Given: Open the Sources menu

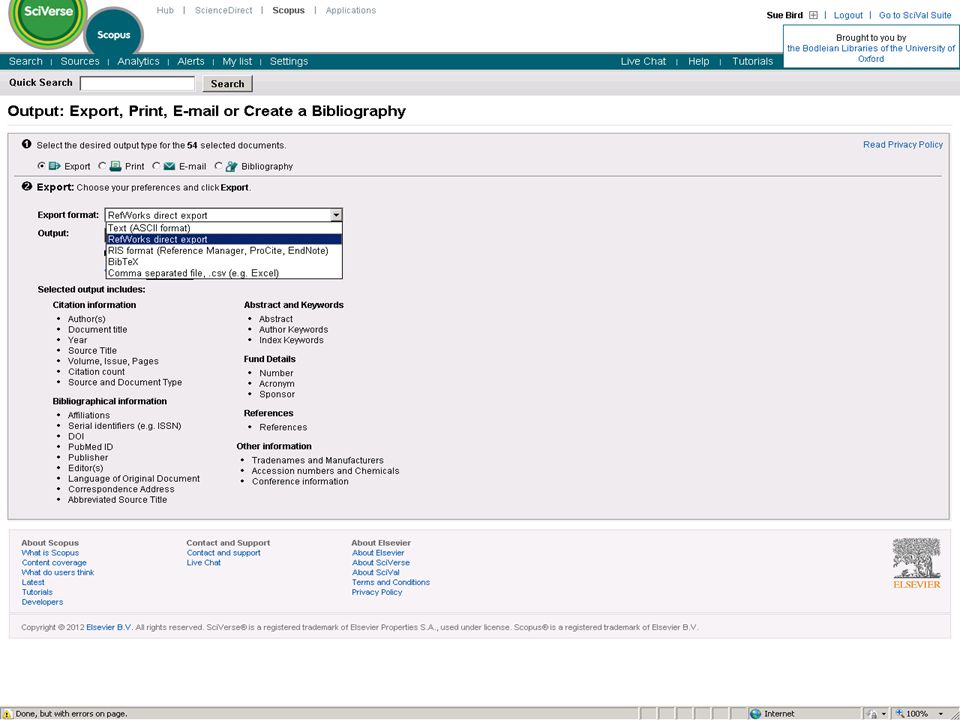Looking at the screenshot, I should click(x=80, y=61).
